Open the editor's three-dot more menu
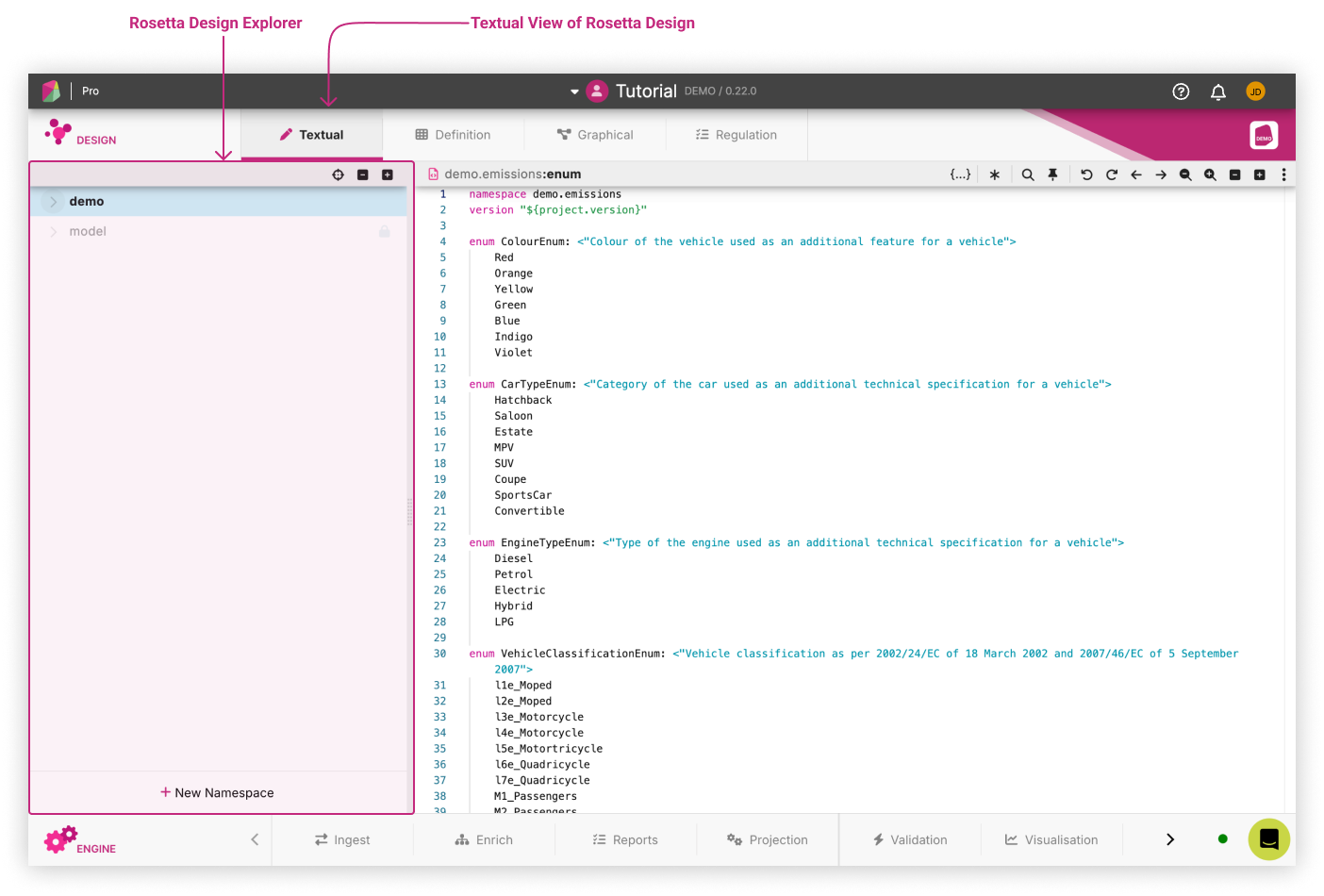 [1283, 174]
